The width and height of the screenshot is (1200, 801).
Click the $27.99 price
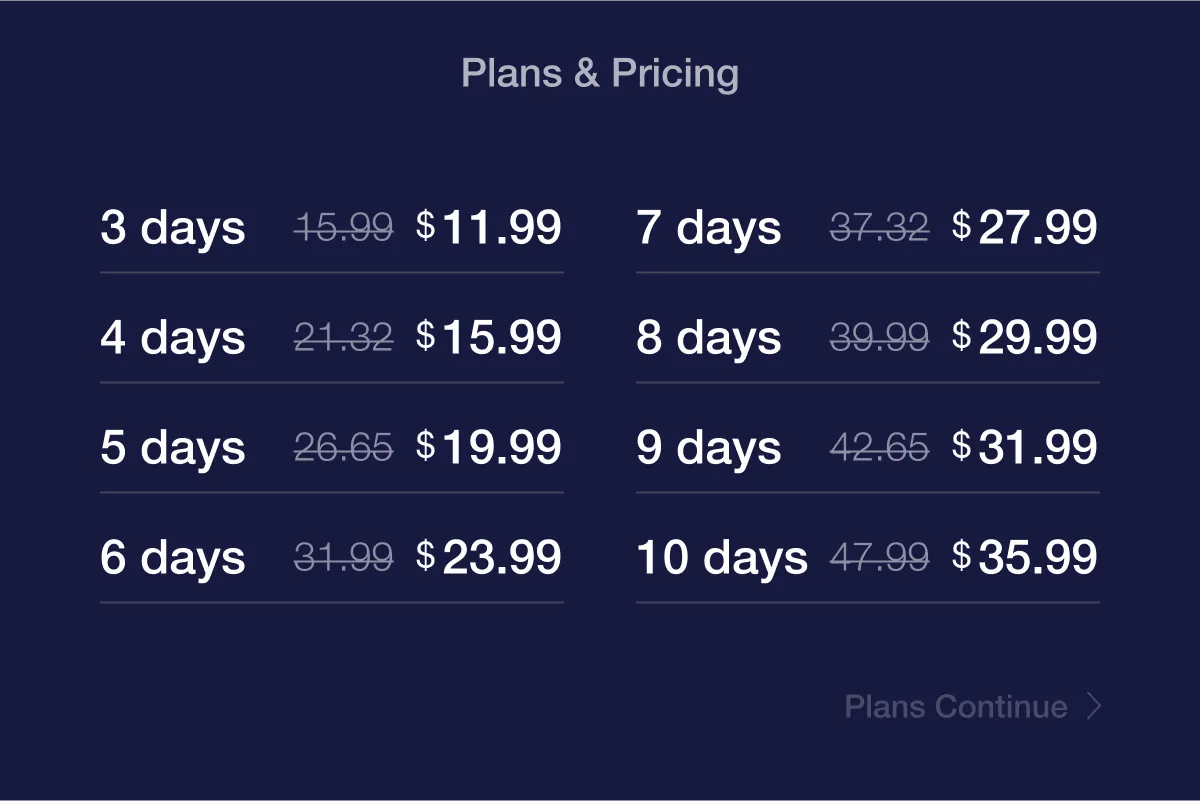point(1025,228)
